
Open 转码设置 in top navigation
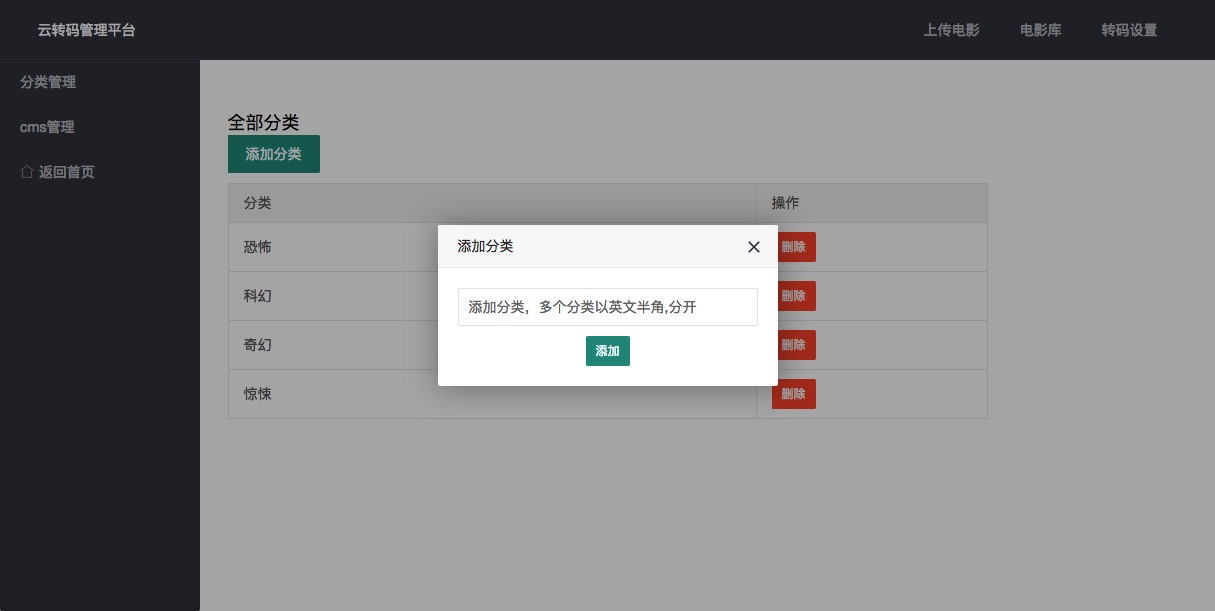pos(1129,30)
